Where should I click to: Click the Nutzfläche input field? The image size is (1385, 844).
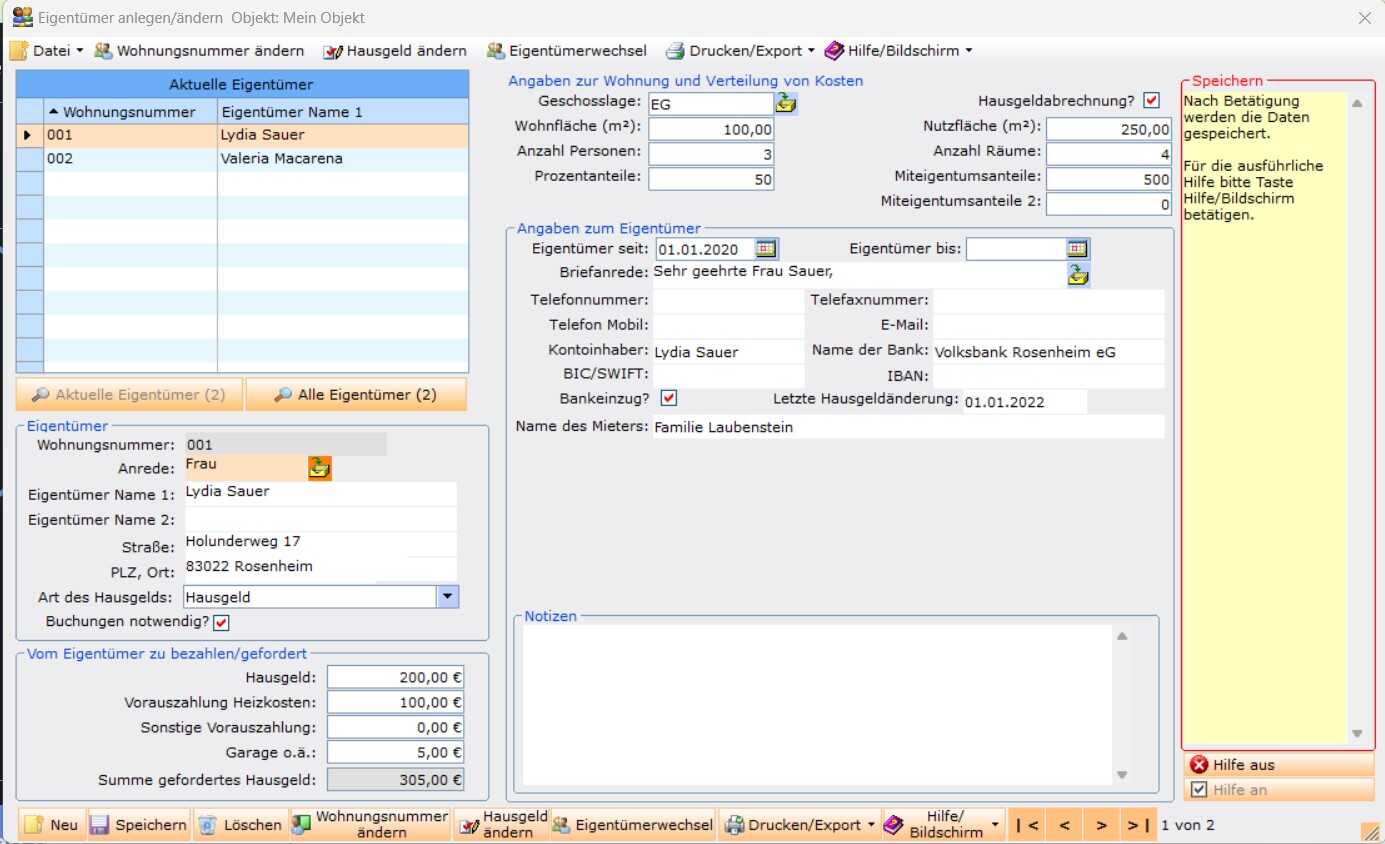[x=1109, y=129]
